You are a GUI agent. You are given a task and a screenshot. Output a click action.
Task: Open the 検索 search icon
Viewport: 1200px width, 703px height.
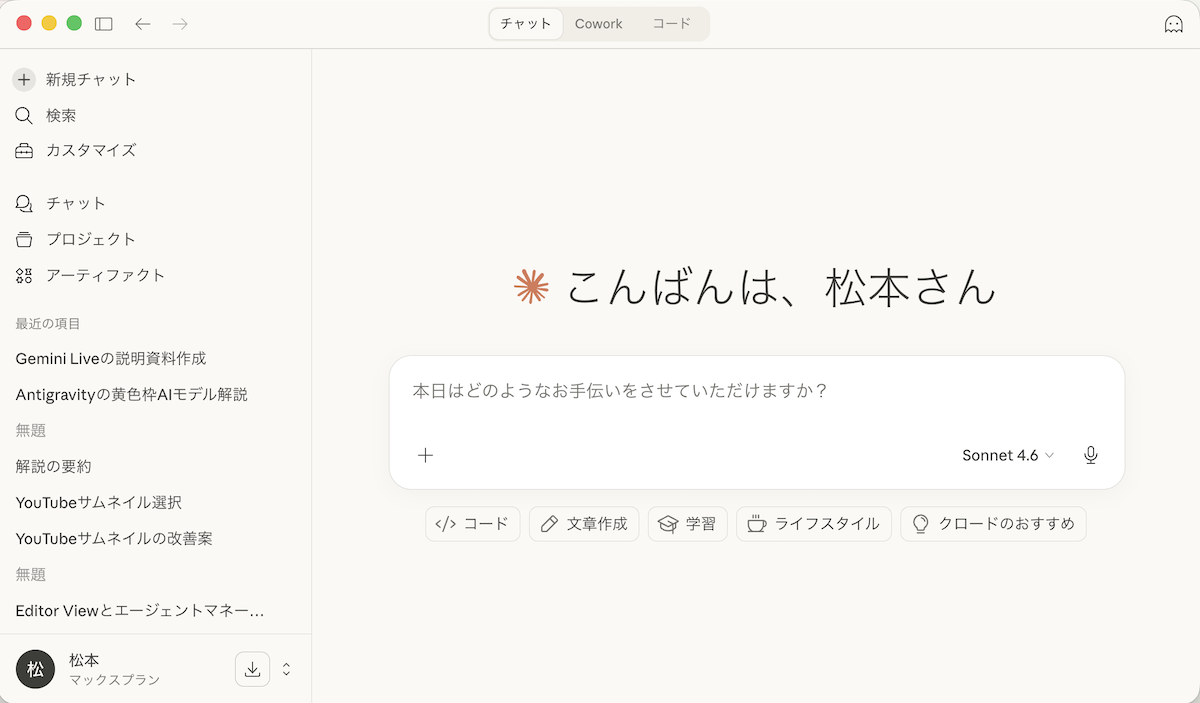click(x=24, y=115)
